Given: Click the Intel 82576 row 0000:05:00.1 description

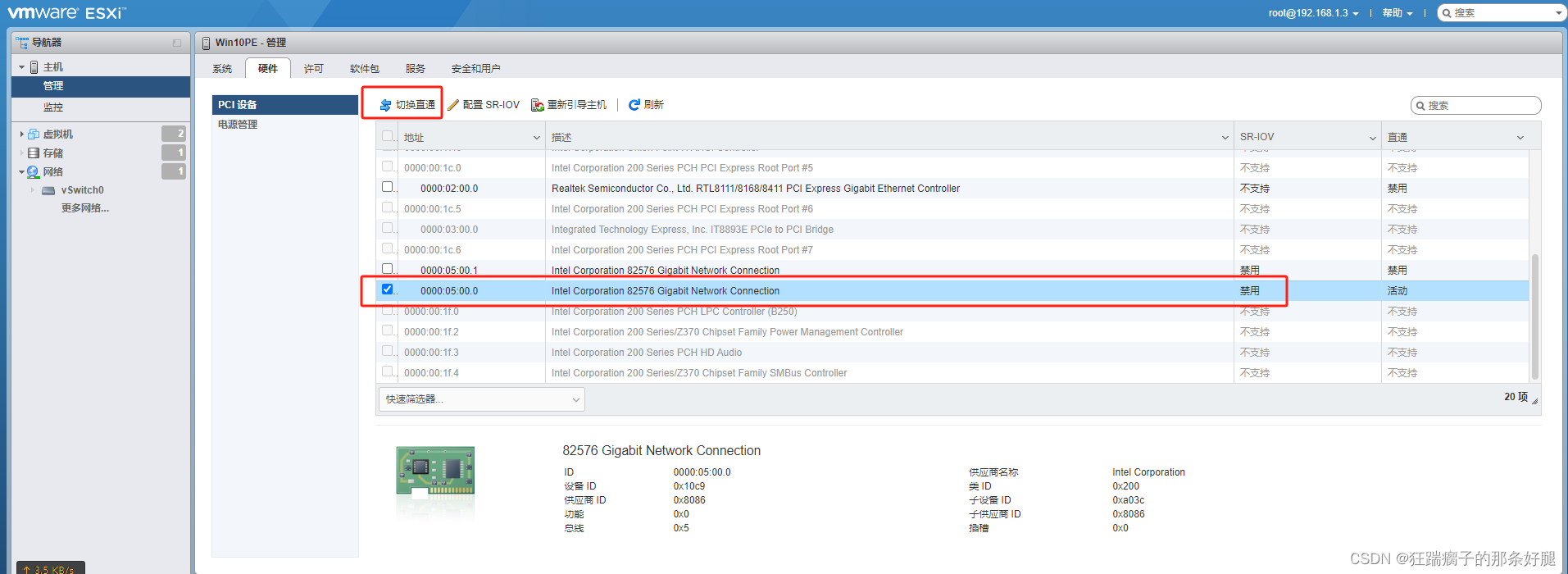Looking at the screenshot, I should (x=666, y=271).
